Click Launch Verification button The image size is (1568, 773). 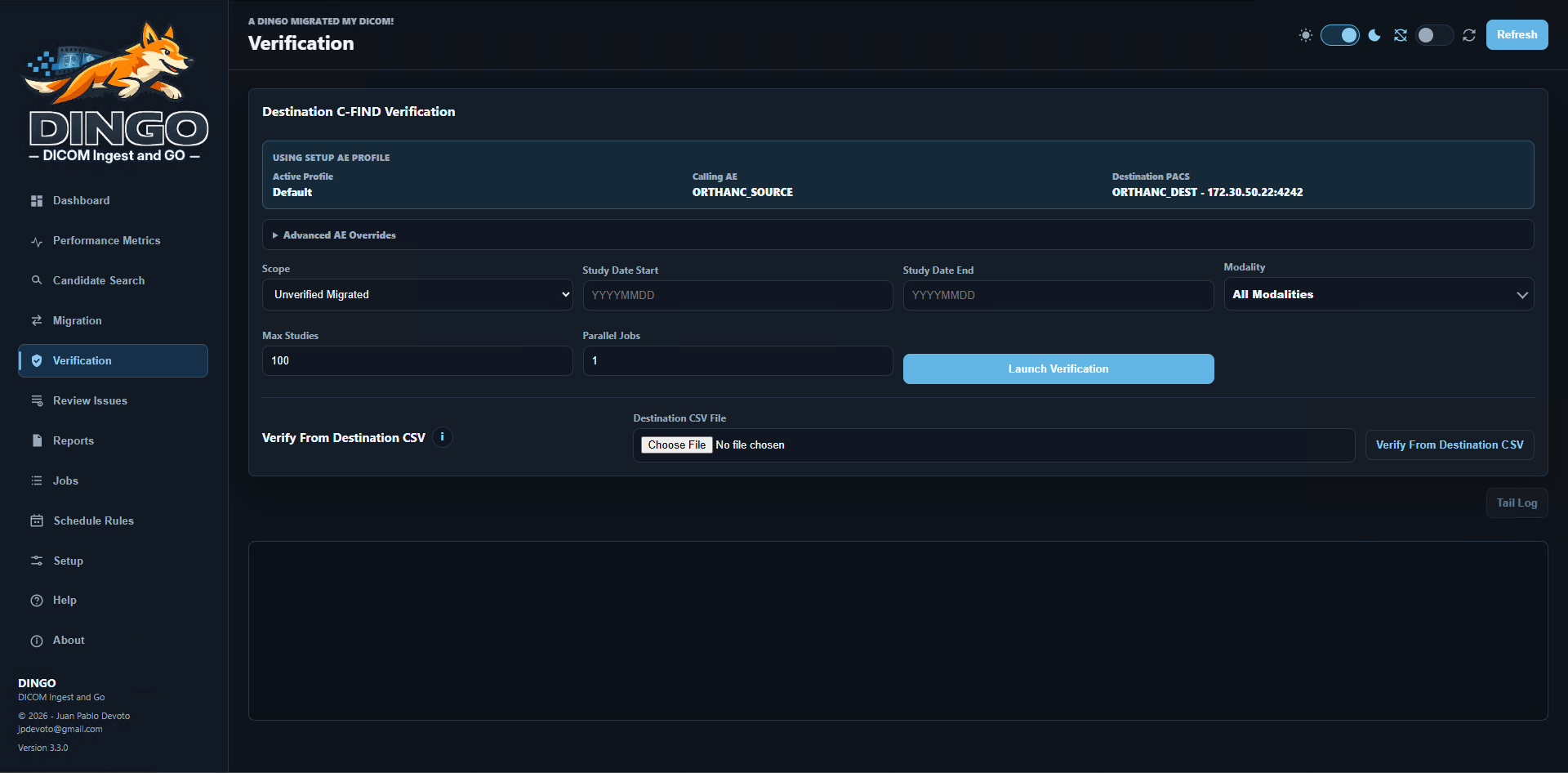click(1058, 369)
